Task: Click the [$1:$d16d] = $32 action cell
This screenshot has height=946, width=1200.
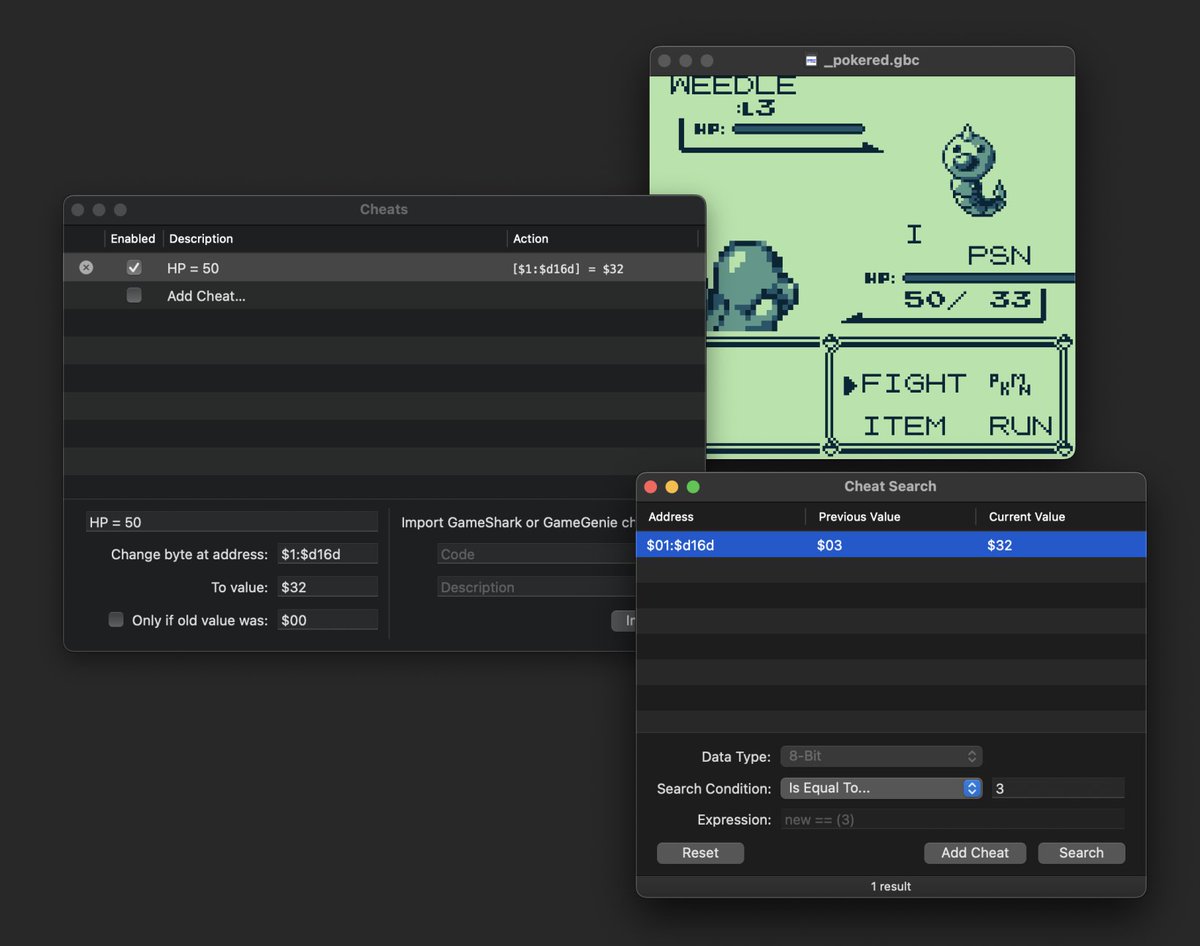Action: pos(568,269)
